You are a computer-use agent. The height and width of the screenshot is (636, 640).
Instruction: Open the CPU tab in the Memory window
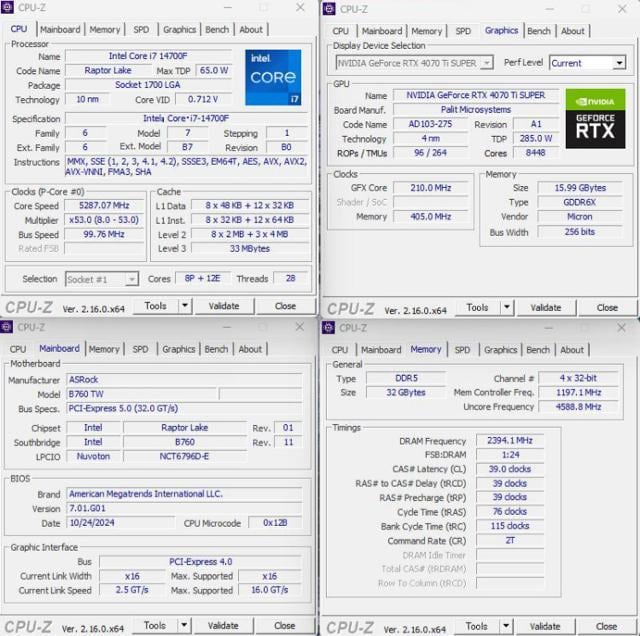[340, 350]
